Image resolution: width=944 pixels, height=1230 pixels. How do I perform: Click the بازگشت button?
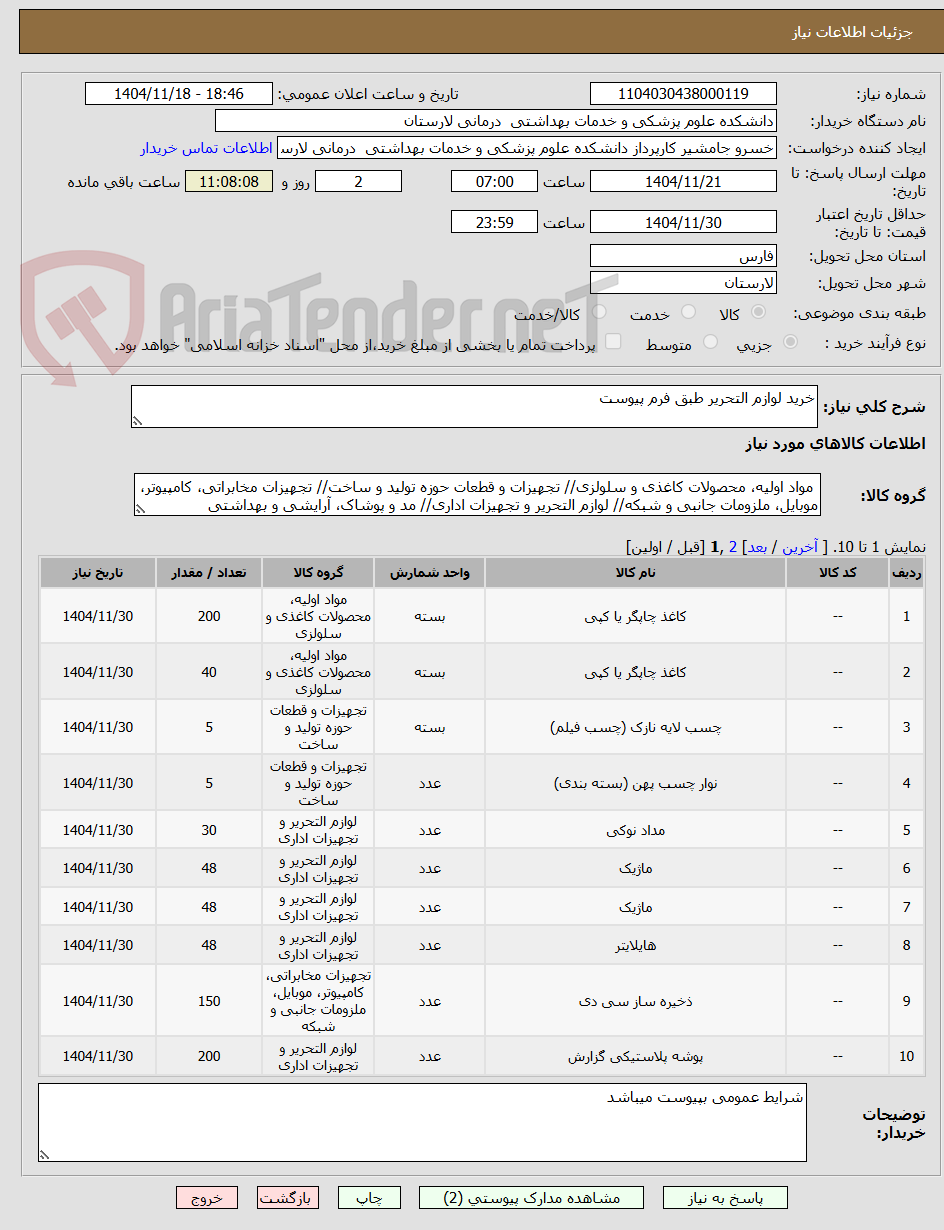point(288,1197)
